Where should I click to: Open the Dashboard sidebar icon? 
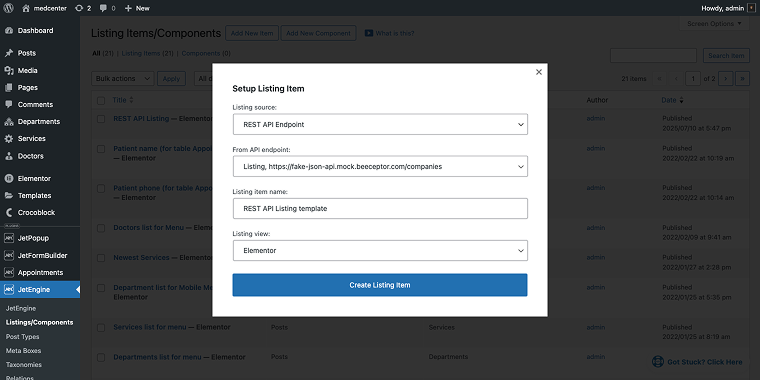[9, 31]
